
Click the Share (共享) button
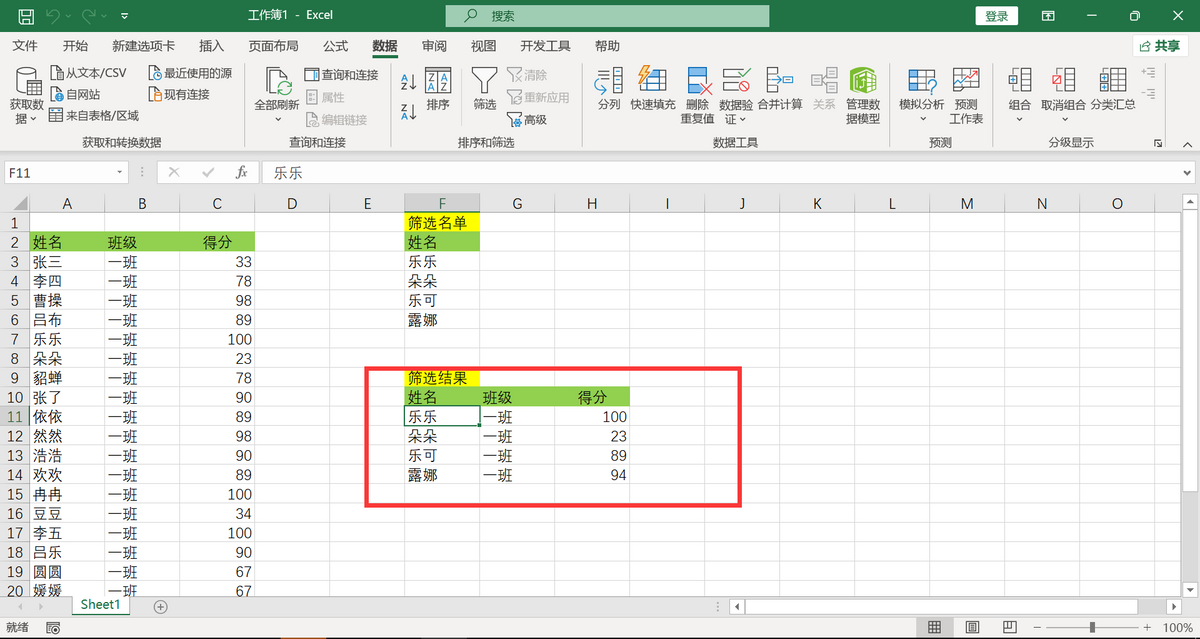click(1159, 46)
